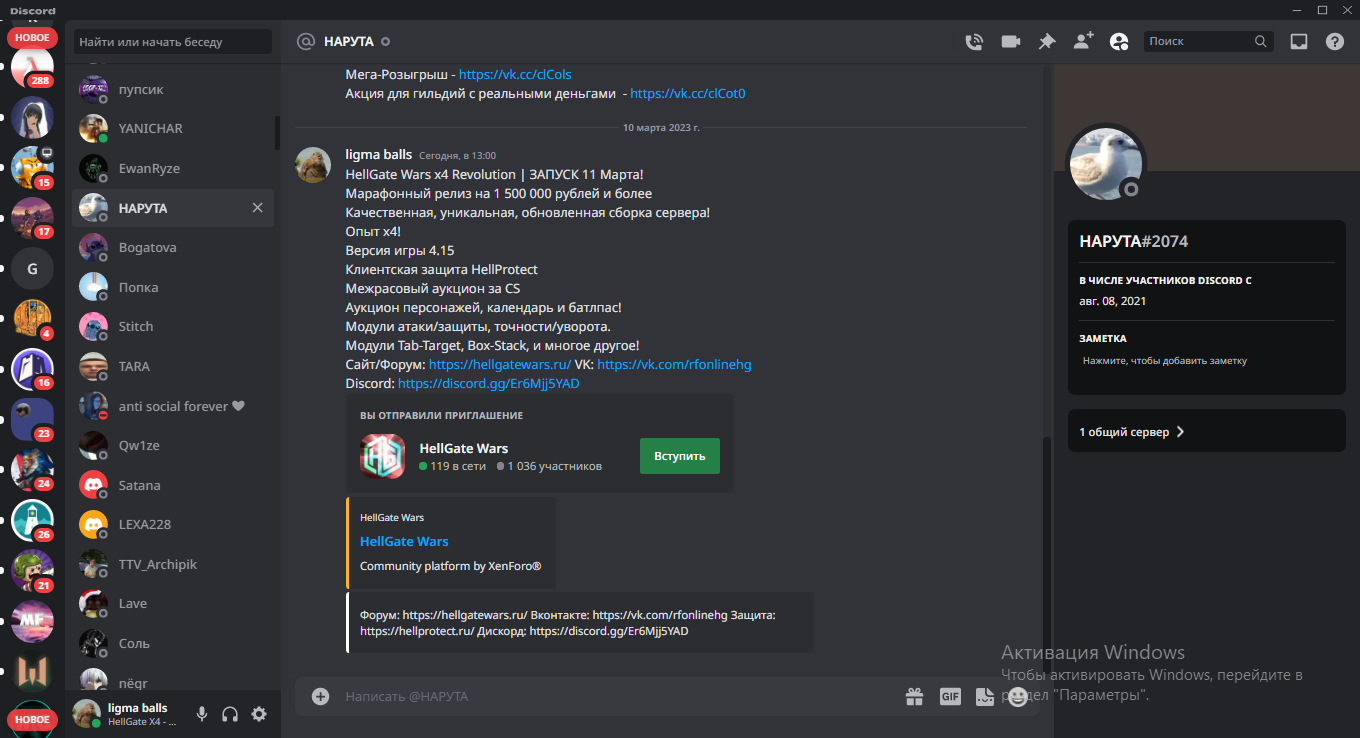Open the server with 16 badge

point(32,370)
